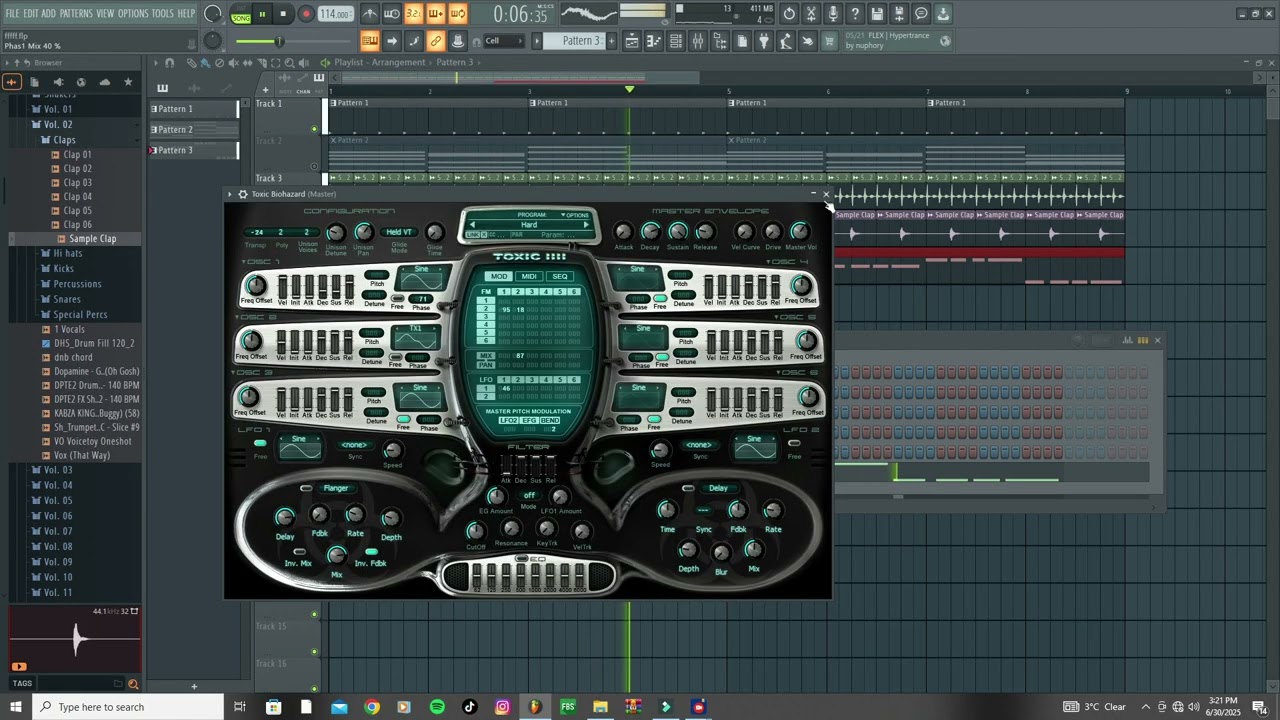Open the Held VT glide mode selector
This screenshot has height=720, width=1280.
pyautogui.click(x=399, y=232)
